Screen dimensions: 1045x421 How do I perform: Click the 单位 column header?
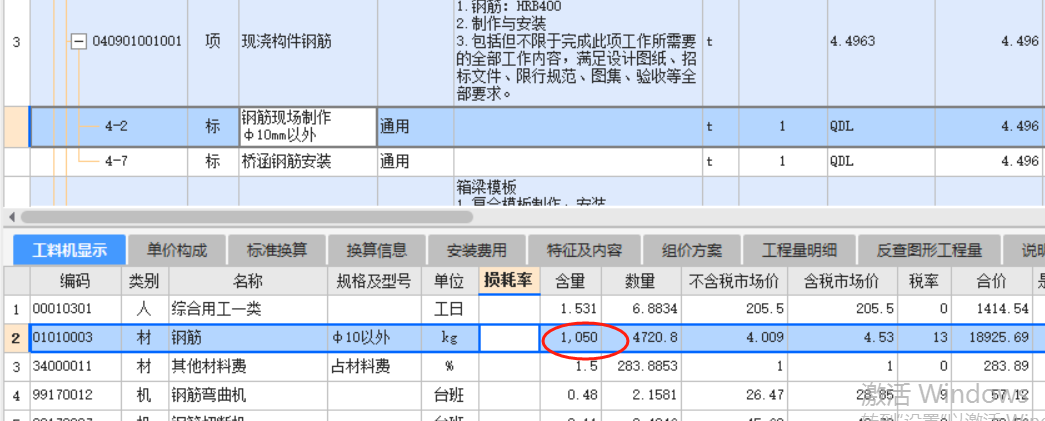click(450, 282)
